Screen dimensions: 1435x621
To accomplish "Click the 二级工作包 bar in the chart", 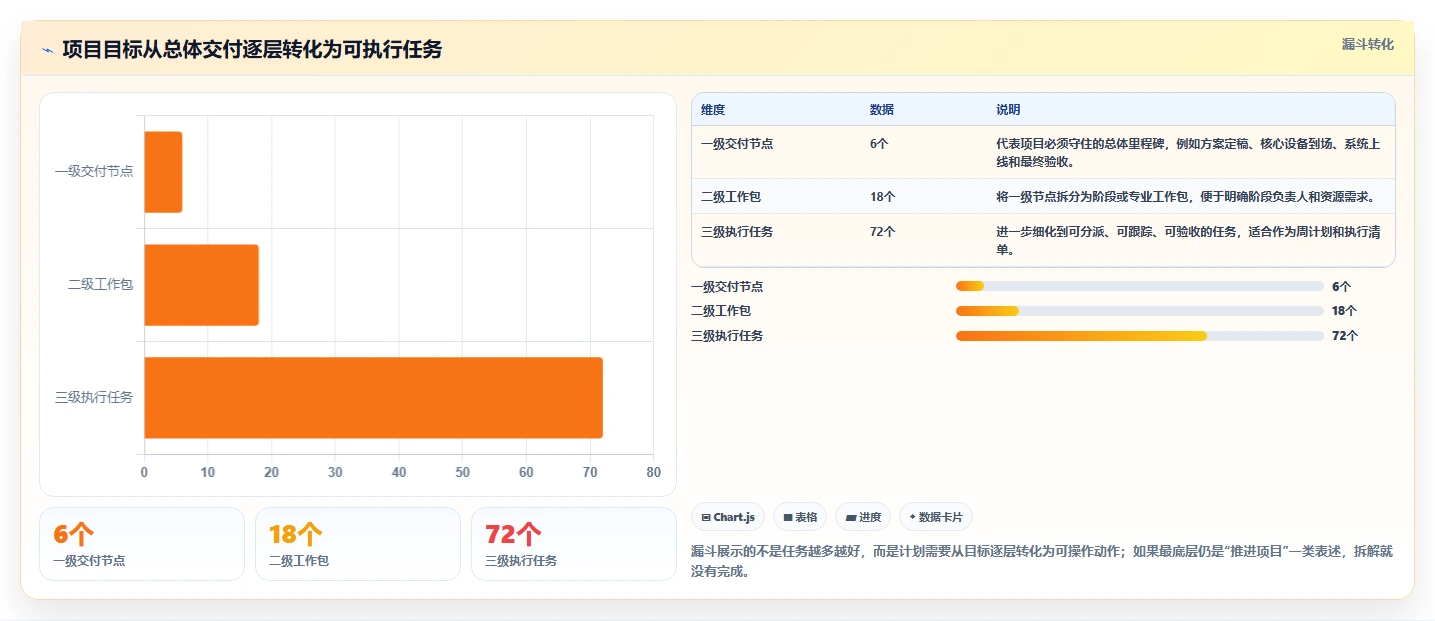I will click(201, 285).
